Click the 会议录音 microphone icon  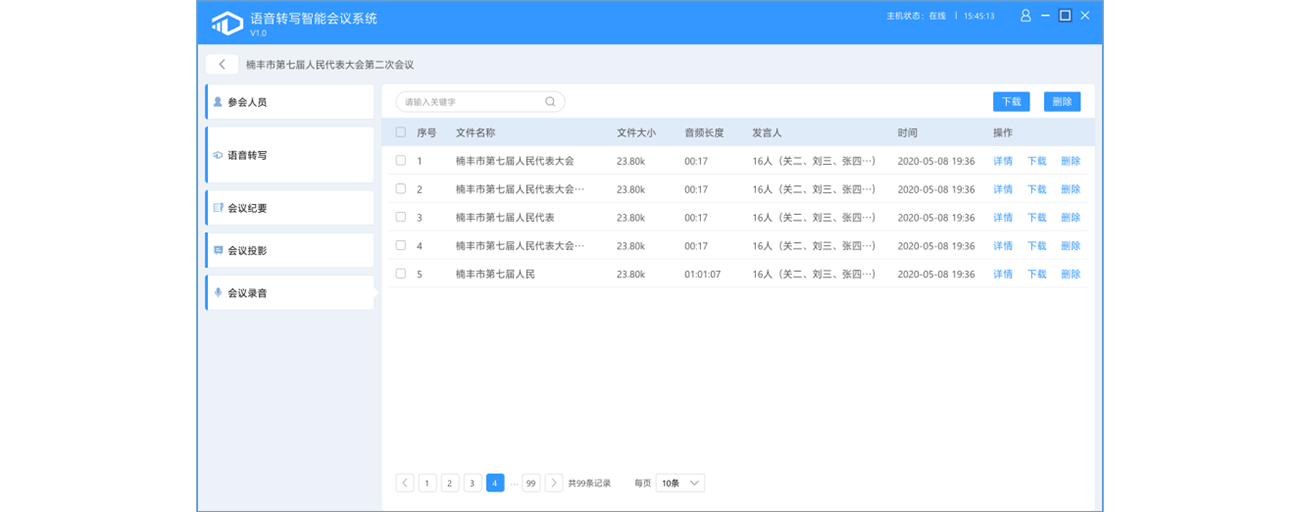[218, 293]
